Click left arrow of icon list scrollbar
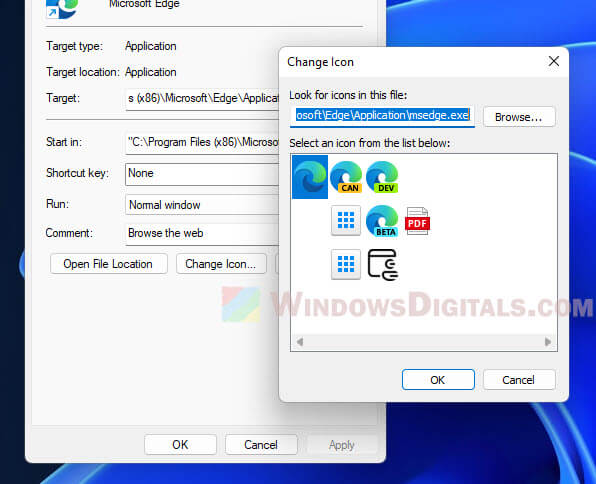Viewport: 596px width, 484px height. click(300, 342)
